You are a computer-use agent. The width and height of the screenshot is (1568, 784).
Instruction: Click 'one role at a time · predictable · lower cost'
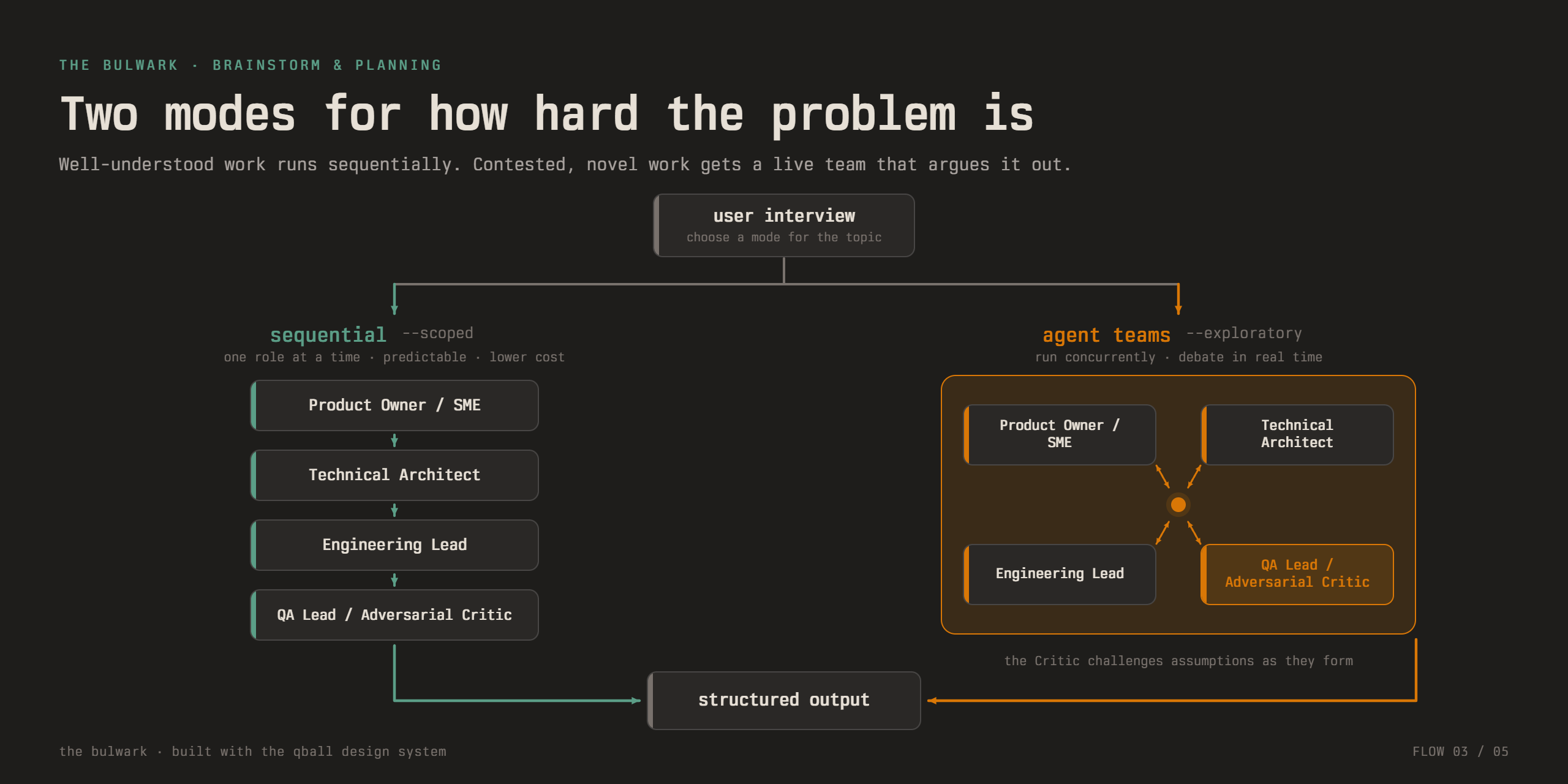[394, 357]
